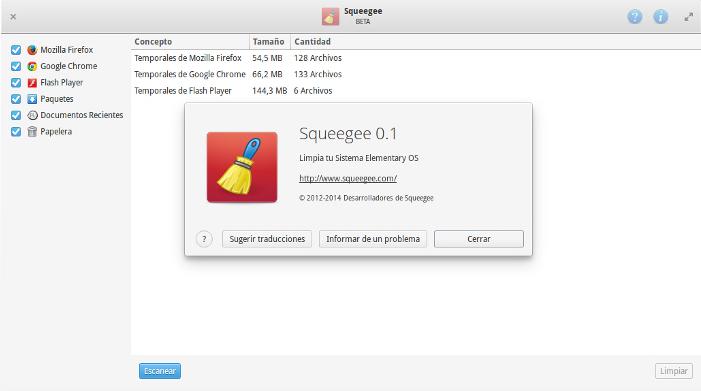Open the info icon in header
Viewport: 701px width, 391px height.
660,17
